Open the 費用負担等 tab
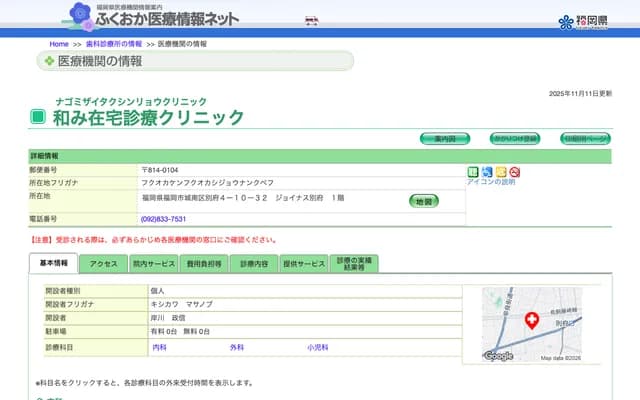Screen dimensions: 640x400 [202, 264]
